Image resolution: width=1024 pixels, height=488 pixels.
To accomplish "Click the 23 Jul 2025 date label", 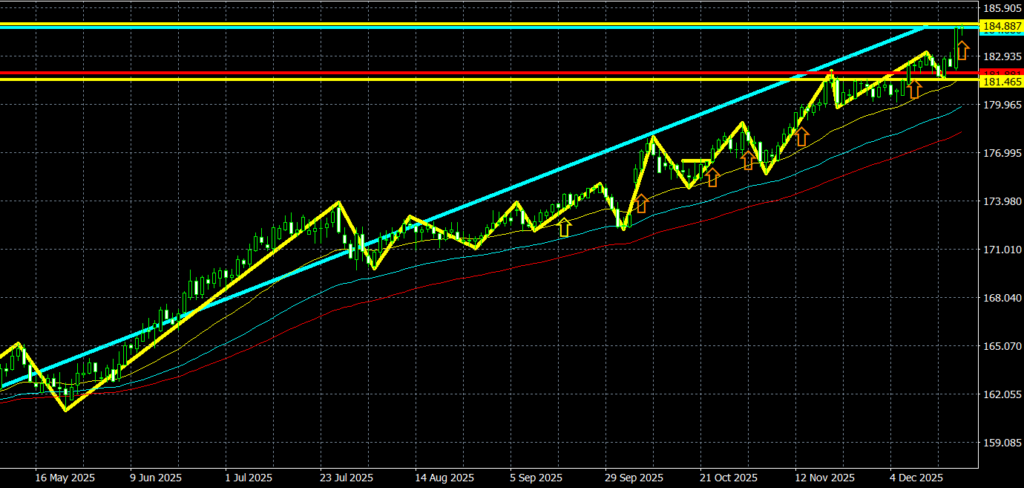I will pyautogui.click(x=345, y=477).
